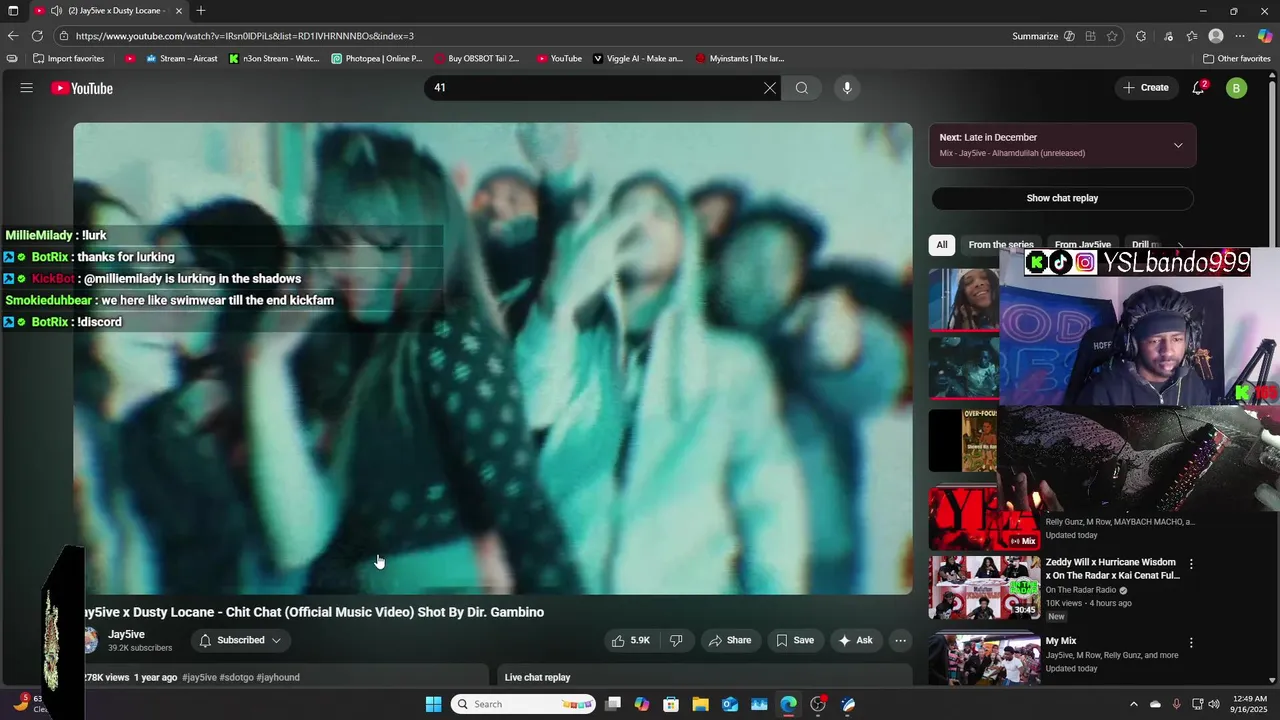Click the video player area
The height and width of the screenshot is (720, 1280).
pyautogui.click(x=493, y=359)
